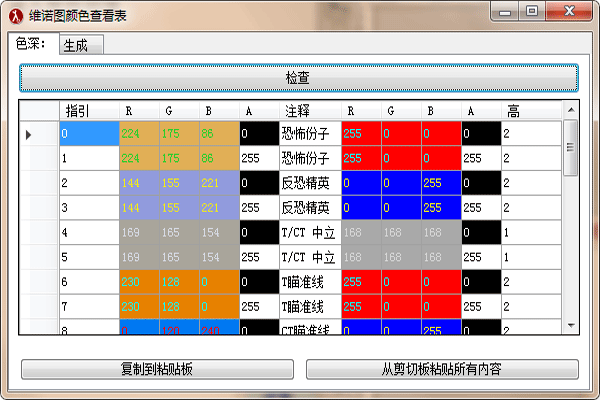This screenshot has height=400, width=600.
Task: Select index cell 0 highlighted in blue
Action: coord(89,134)
